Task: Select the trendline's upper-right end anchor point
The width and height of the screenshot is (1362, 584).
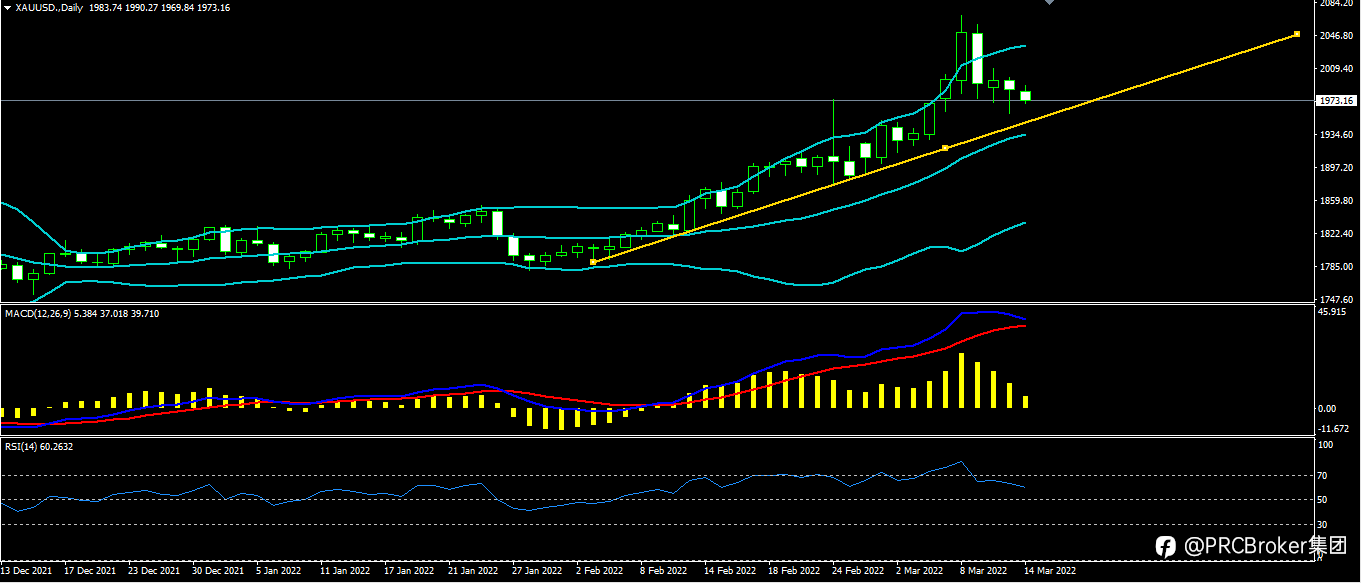Action: coord(1297,34)
